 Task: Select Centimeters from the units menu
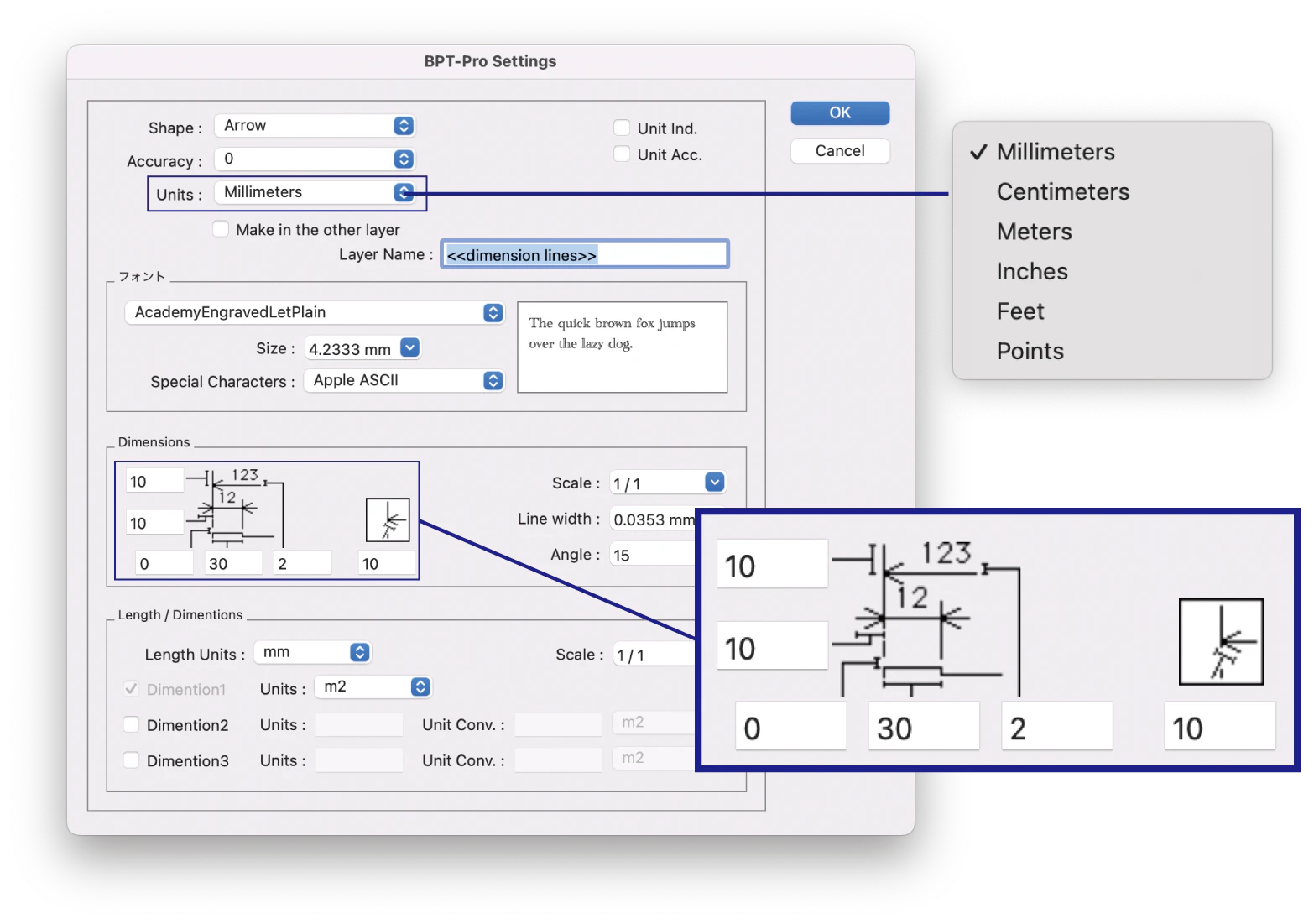1062,191
